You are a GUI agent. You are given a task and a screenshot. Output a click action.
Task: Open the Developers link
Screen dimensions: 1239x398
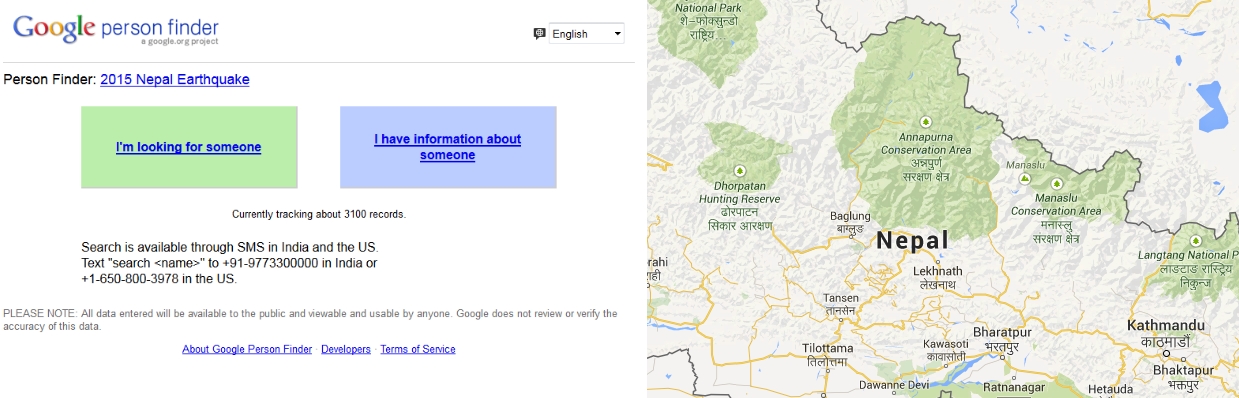click(x=346, y=349)
